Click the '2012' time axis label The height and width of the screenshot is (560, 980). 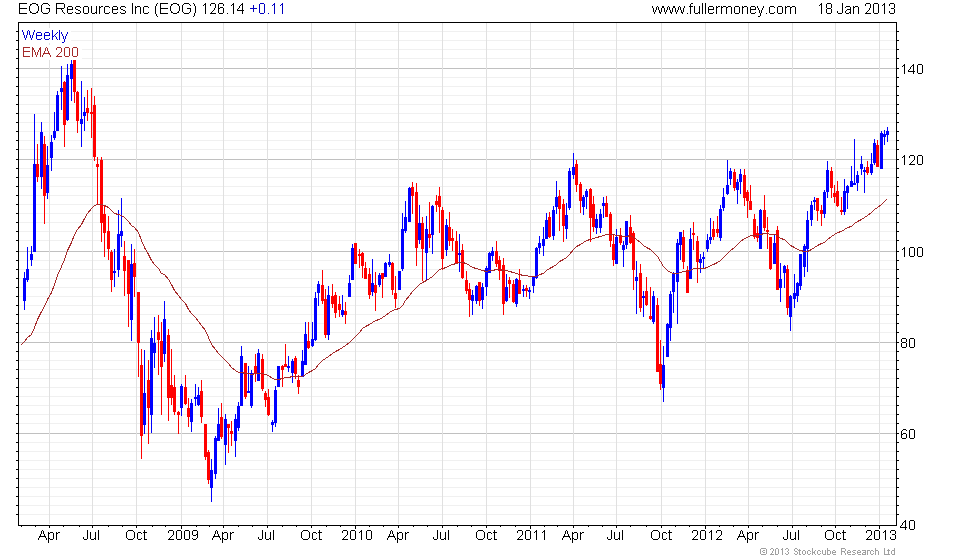pyautogui.click(x=707, y=535)
